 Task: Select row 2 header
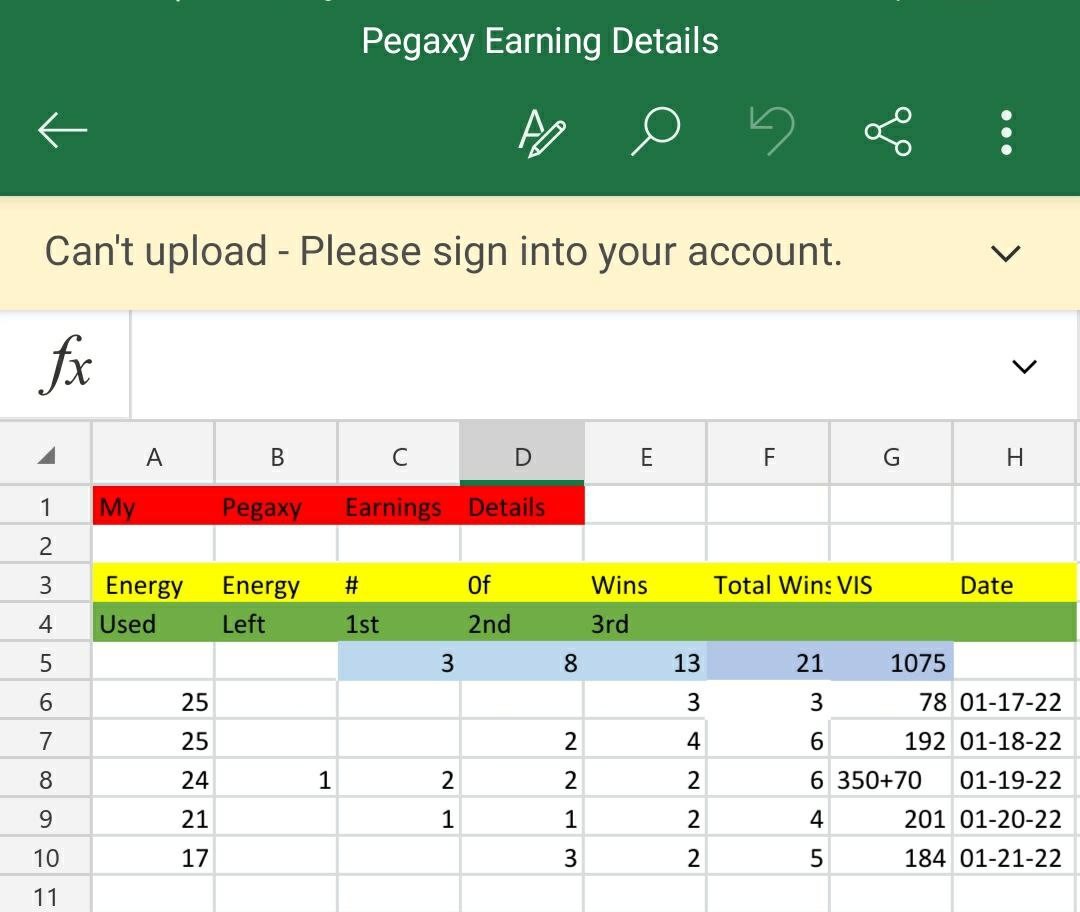pos(45,546)
